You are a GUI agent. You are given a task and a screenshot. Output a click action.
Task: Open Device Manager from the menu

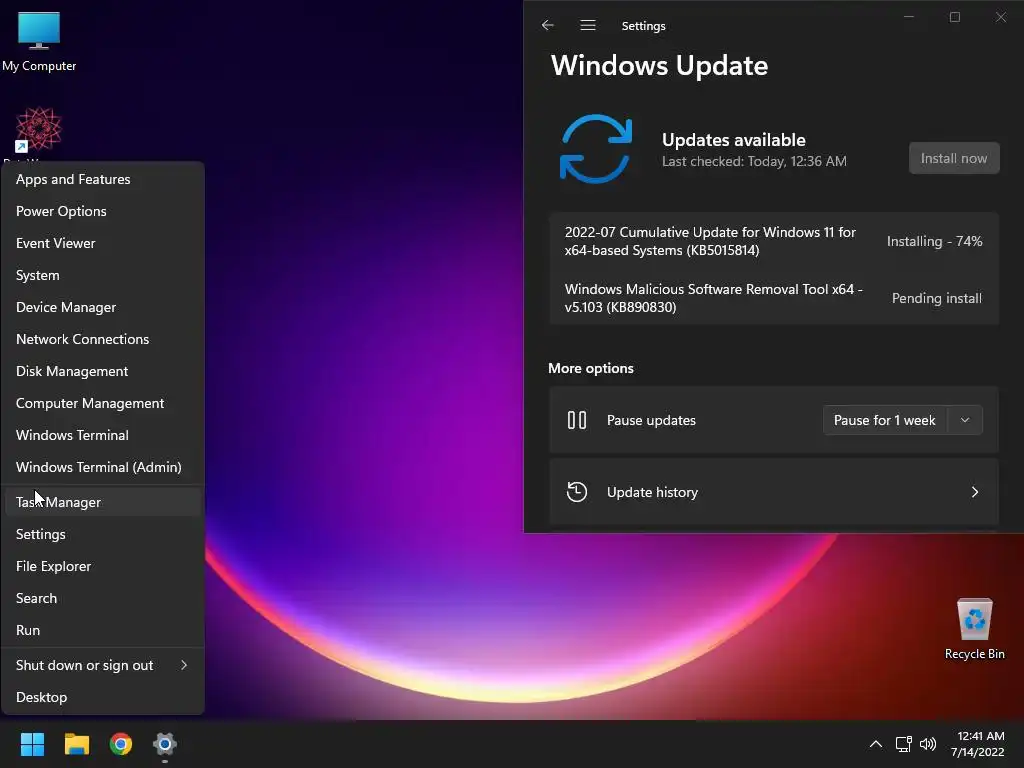click(103, 307)
